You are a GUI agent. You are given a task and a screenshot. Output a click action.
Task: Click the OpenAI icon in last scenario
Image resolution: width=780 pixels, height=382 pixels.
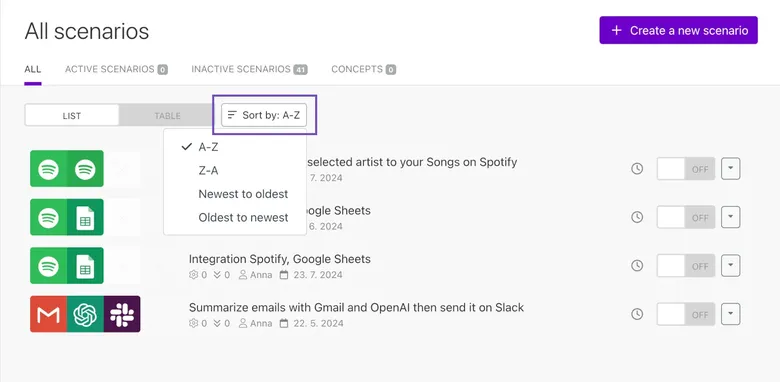tap(85, 314)
